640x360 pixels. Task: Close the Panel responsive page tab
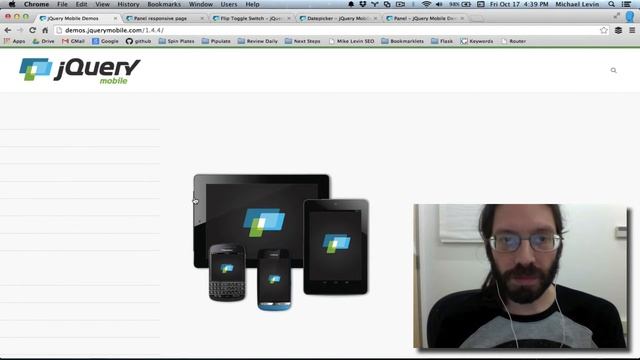pyautogui.click(x=202, y=18)
